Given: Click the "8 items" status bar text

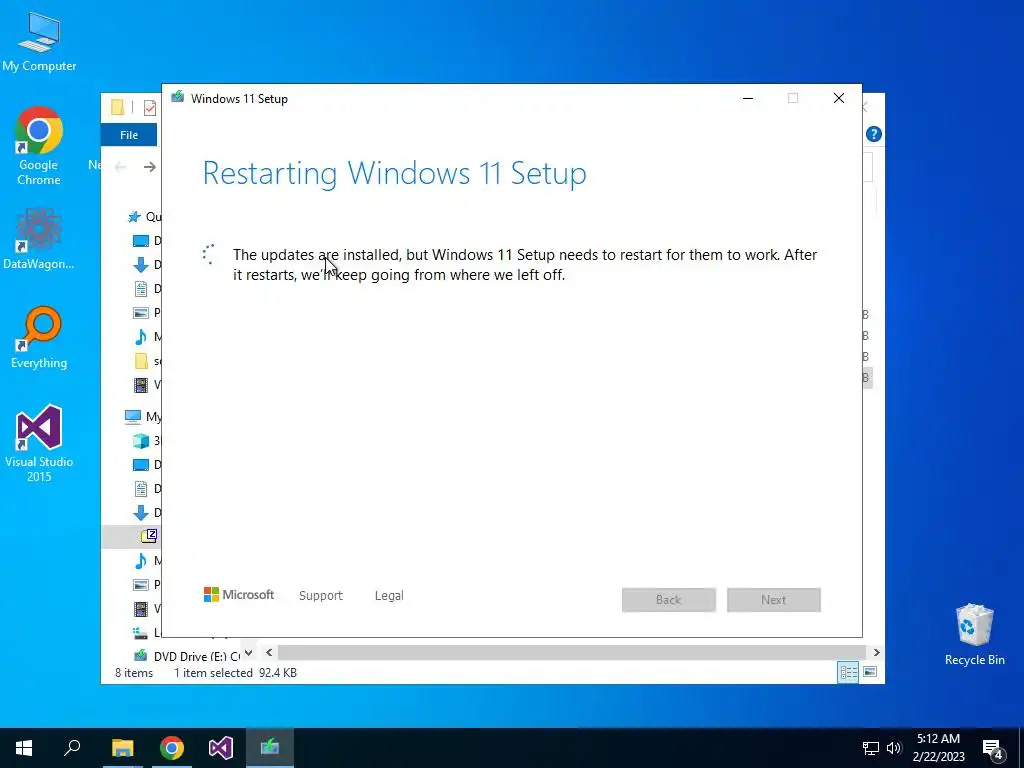Looking at the screenshot, I should point(134,673).
